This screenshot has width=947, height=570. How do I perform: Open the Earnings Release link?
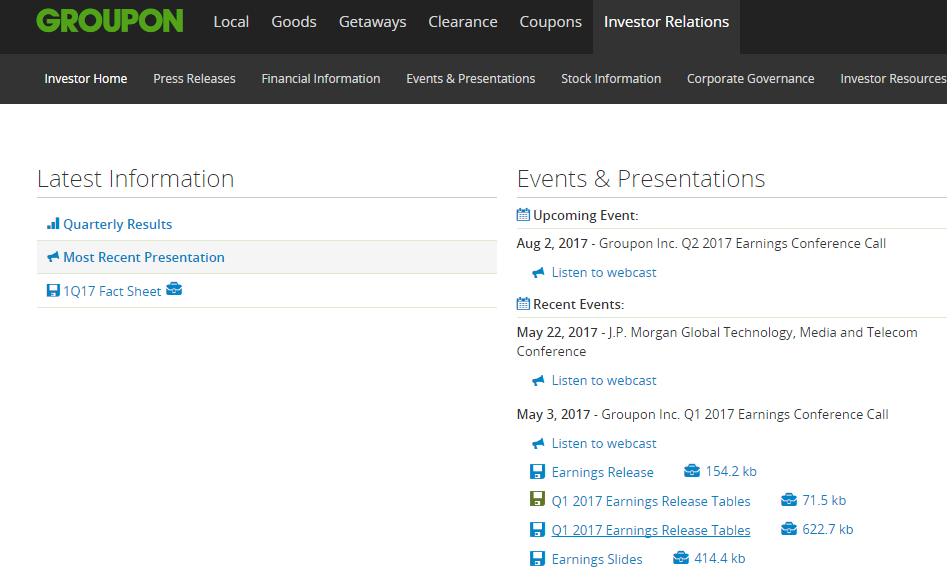click(x=602, y=472)
